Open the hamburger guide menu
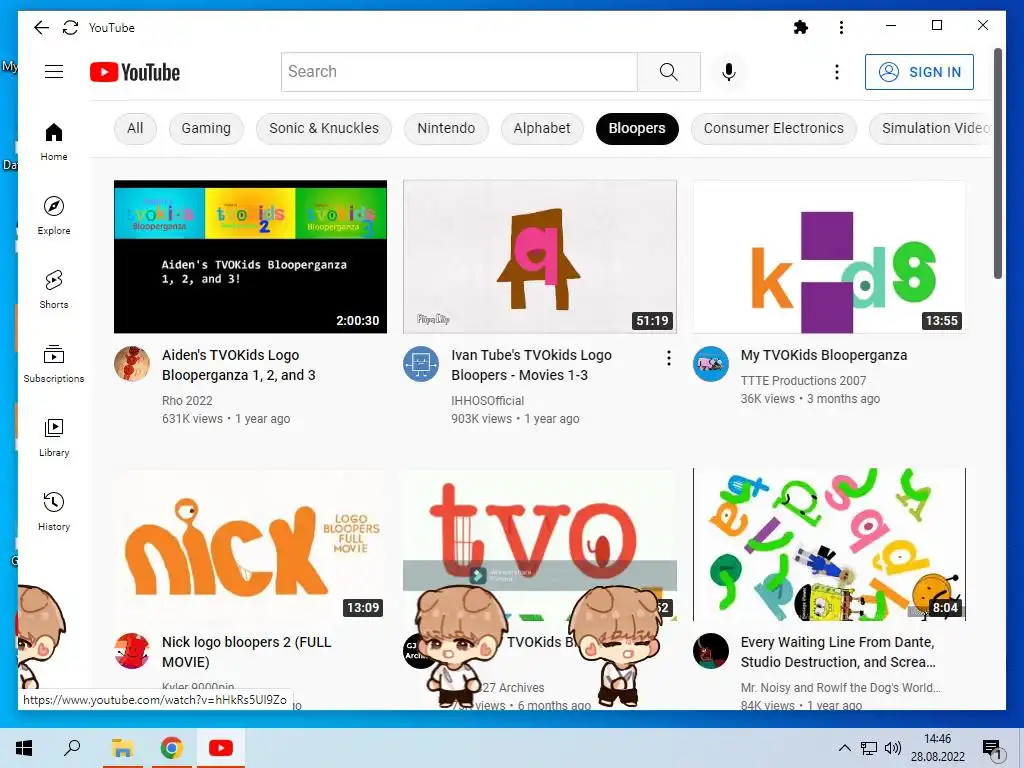The height and width of the screenshot is (768, 1024). (54, 72)
